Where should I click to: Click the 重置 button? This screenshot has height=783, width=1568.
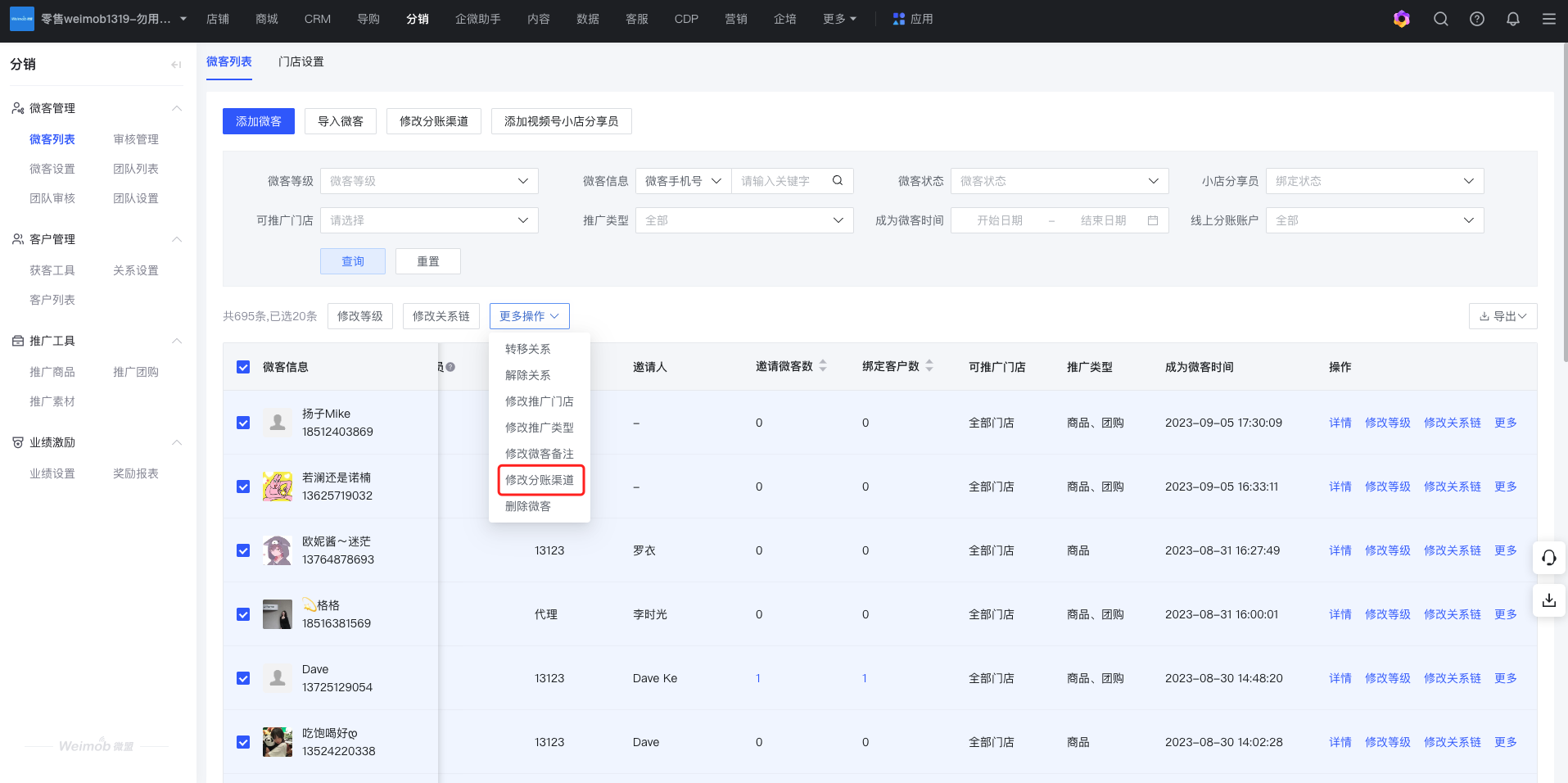coord(428,261)
